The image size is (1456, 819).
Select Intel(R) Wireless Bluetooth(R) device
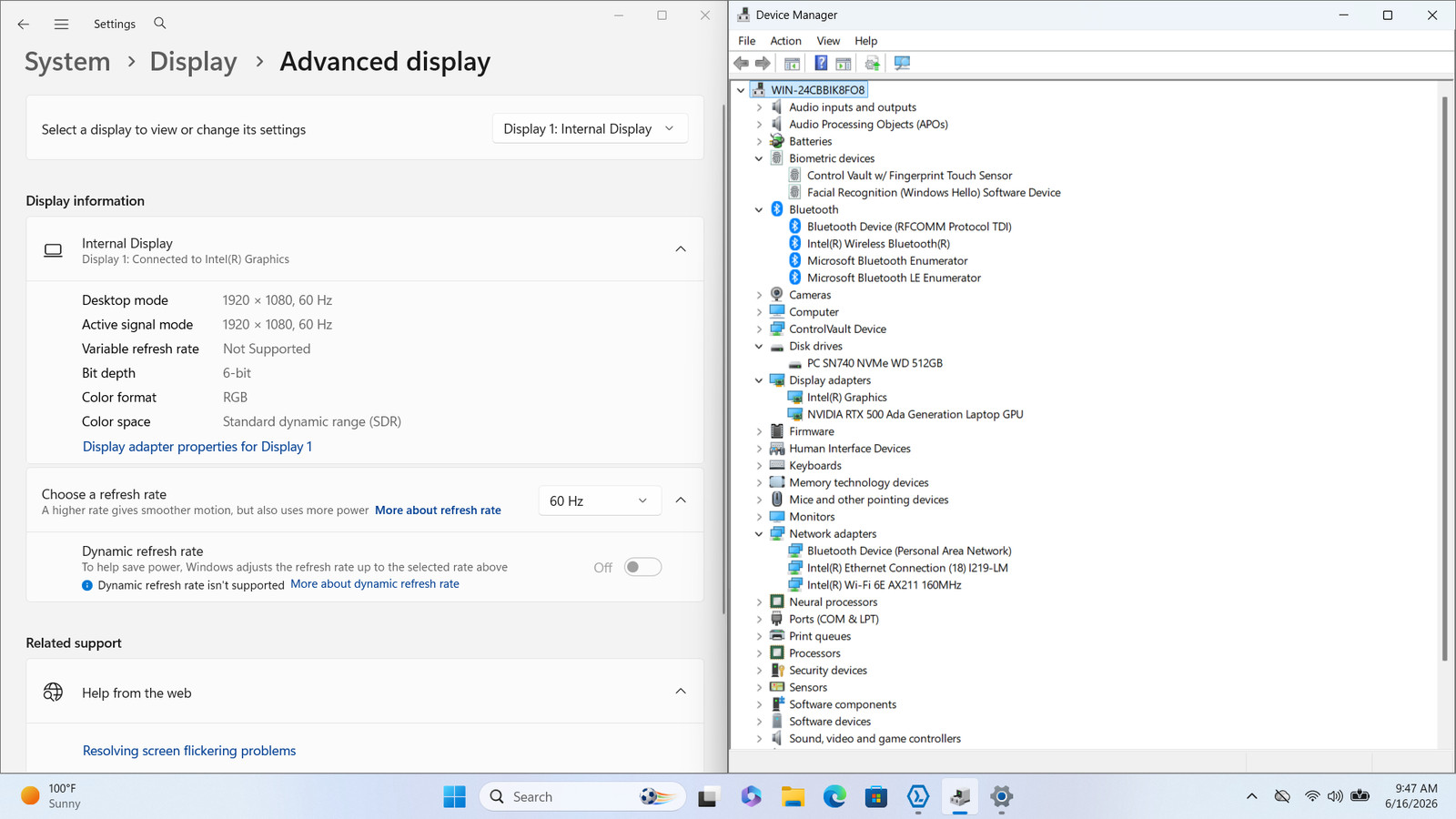click(878, 244)
